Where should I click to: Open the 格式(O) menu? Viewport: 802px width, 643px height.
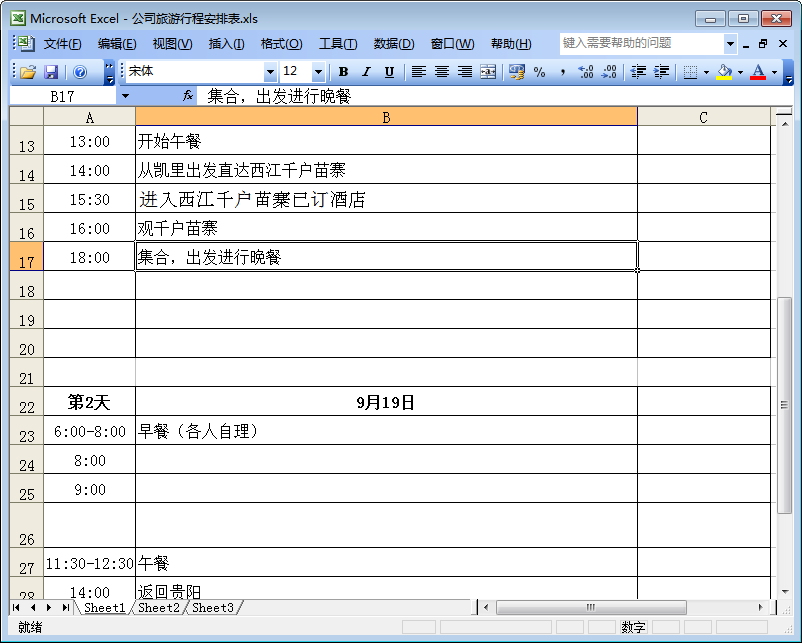click(x=281, y=44)
